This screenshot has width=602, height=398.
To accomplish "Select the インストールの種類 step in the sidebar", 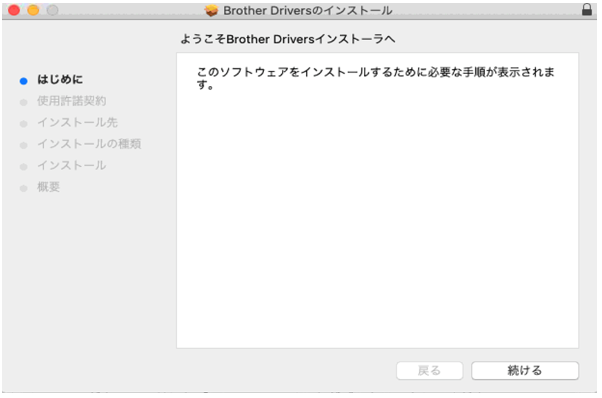I will [x=89, y=144].
